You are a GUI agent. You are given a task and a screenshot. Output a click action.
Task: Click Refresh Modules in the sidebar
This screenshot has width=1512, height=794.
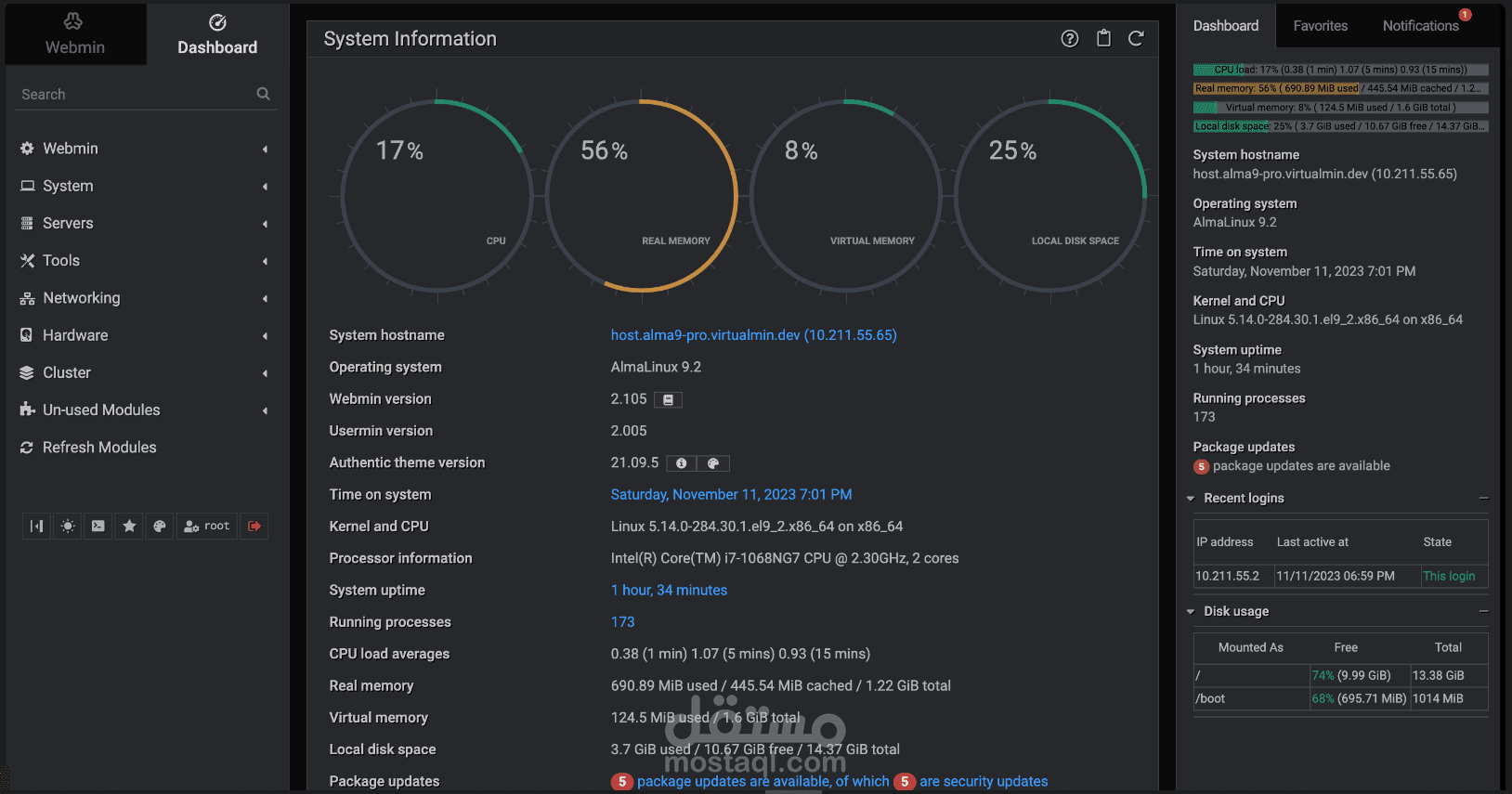[x=99, y=448]
